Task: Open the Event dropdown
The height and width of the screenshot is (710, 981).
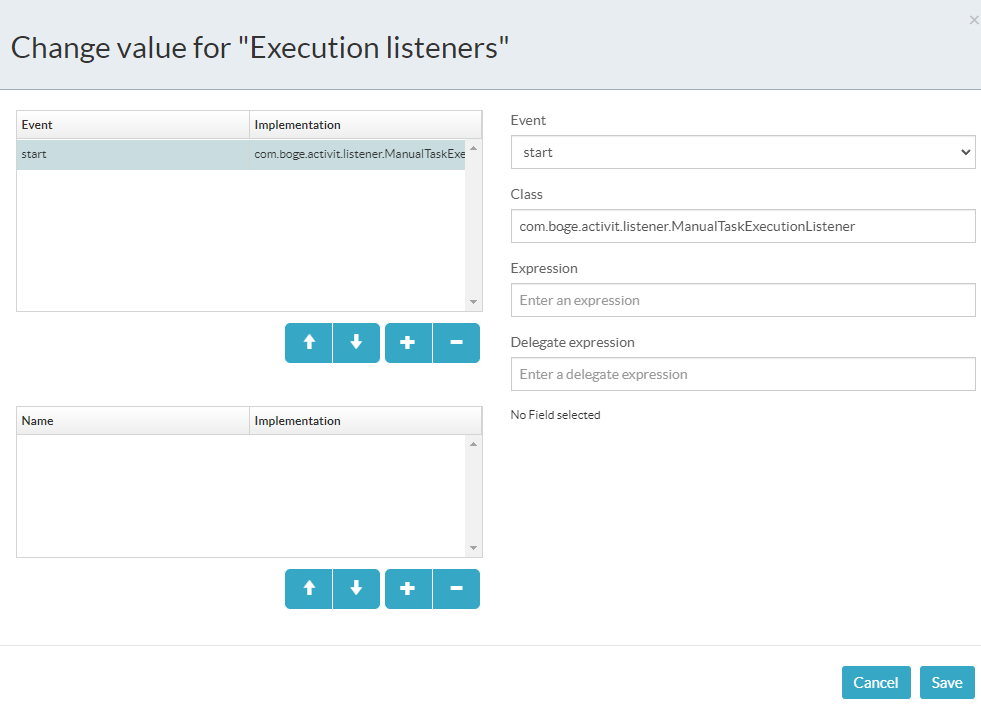Action: (x=742, y=153)
